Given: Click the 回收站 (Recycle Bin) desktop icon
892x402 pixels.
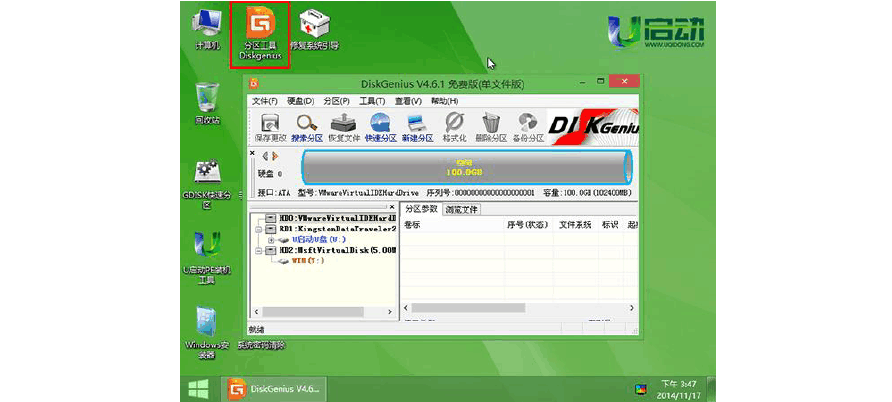Looking at the screenshot, I should (207, 103).
